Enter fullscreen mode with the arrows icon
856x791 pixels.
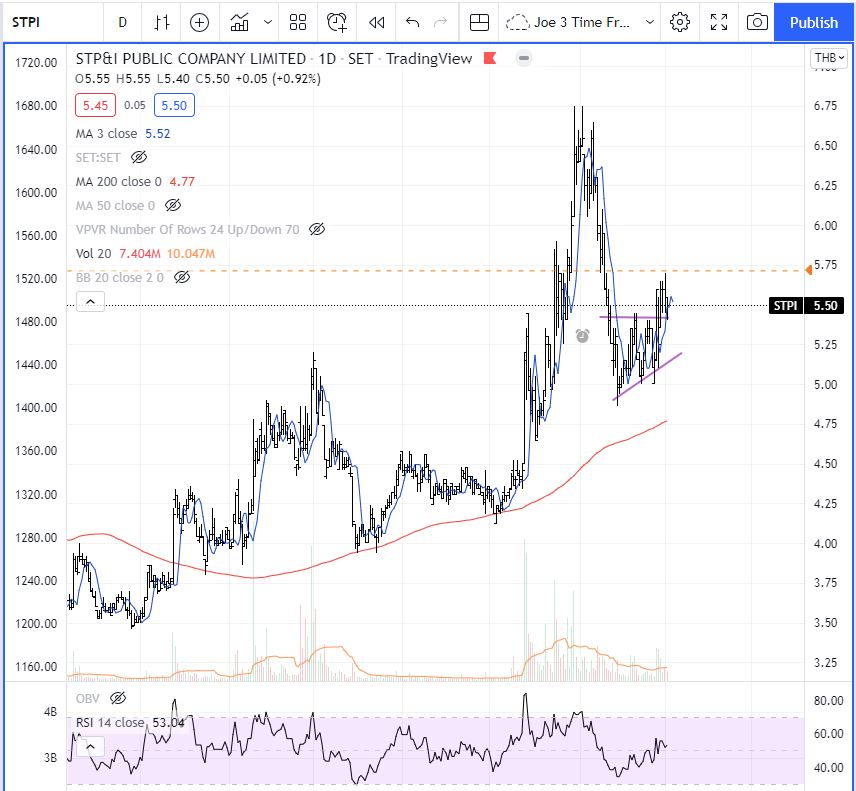click(718, 22)
